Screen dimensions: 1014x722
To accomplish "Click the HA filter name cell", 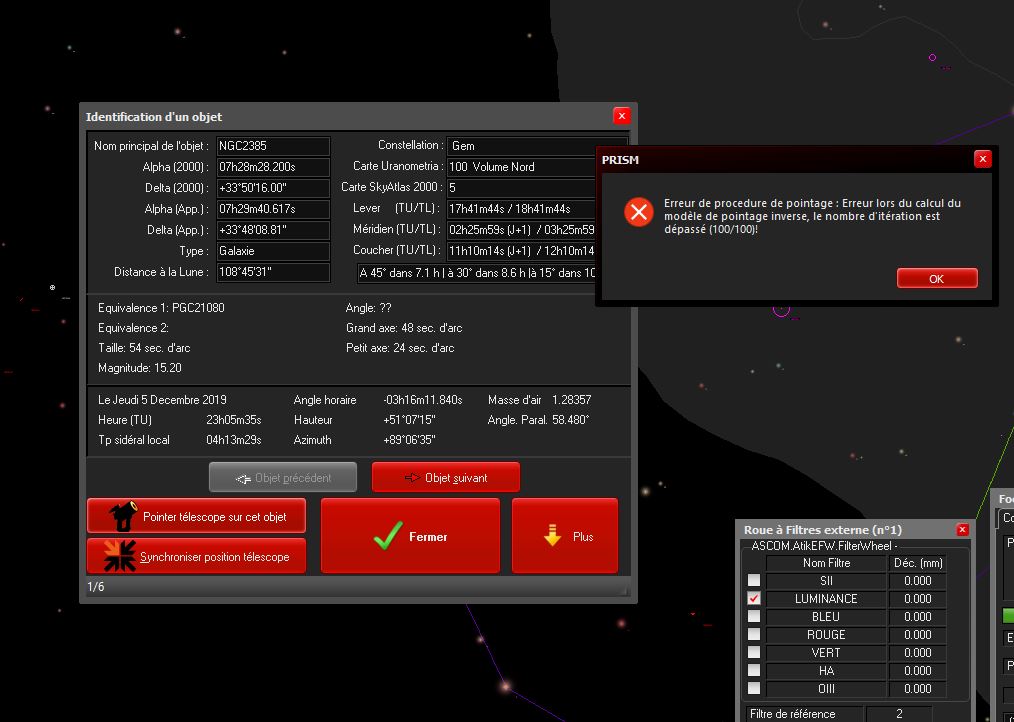I will pyautogui.click(x=826, y=671).
